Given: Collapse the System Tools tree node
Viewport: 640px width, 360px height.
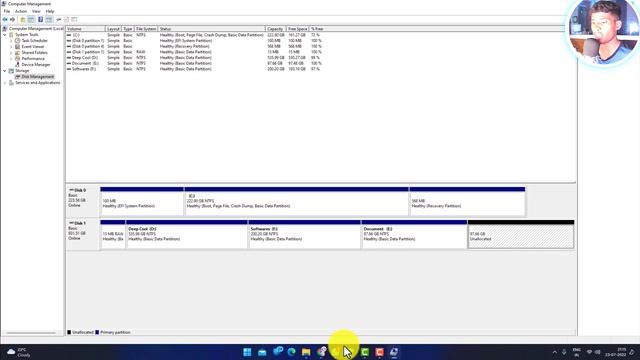Looking at the screenshot, I should [5, 35].
